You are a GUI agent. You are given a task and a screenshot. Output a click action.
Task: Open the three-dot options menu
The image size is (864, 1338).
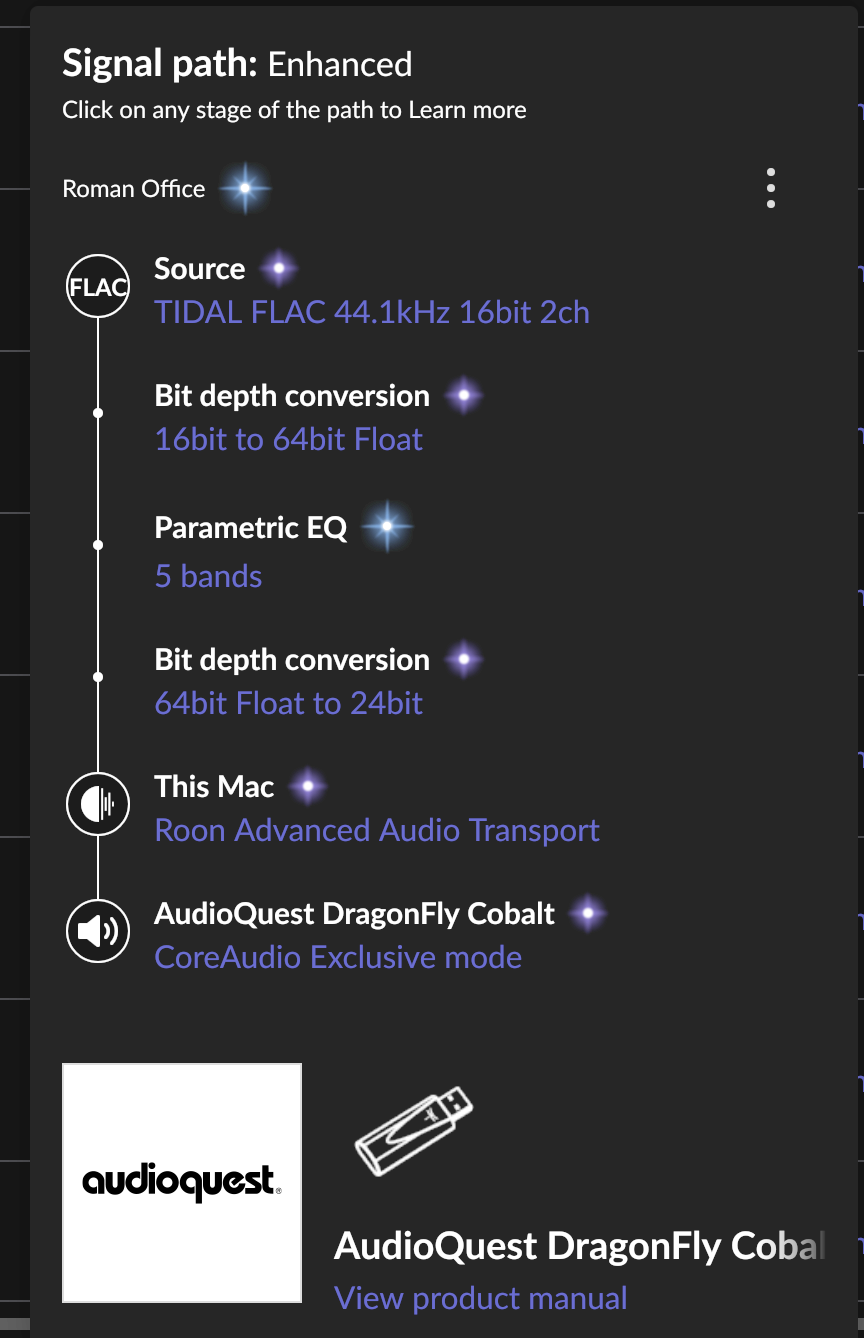pyautogui.click(x=770, y=188)
